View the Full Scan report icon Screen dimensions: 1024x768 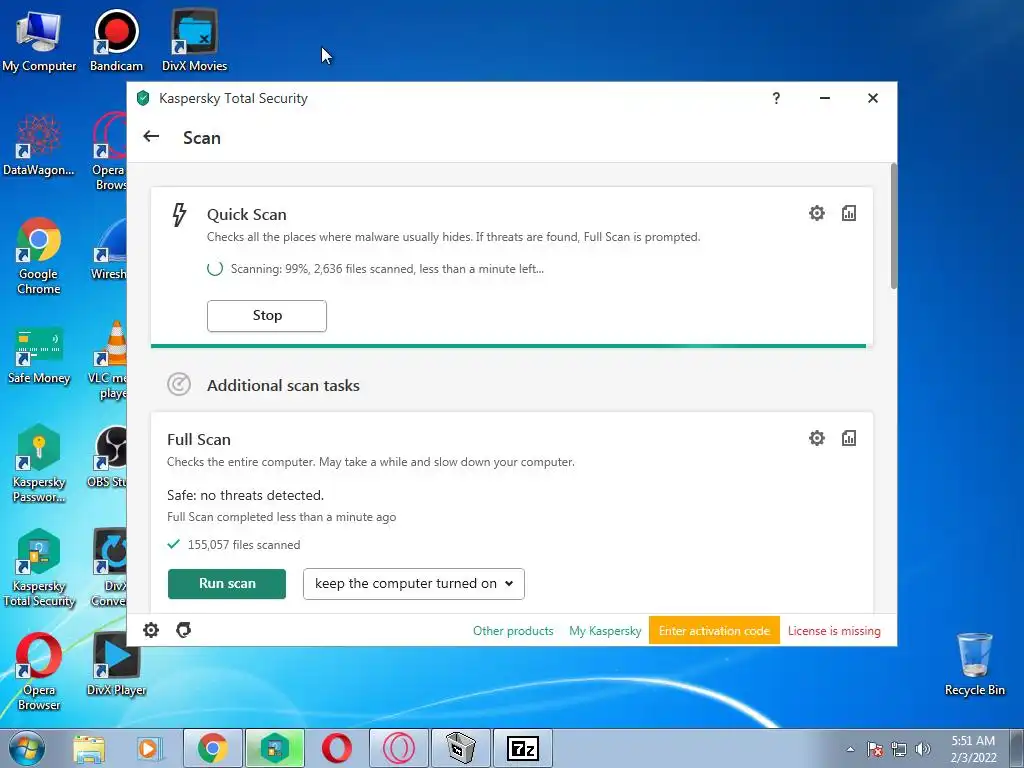point(848,438)
